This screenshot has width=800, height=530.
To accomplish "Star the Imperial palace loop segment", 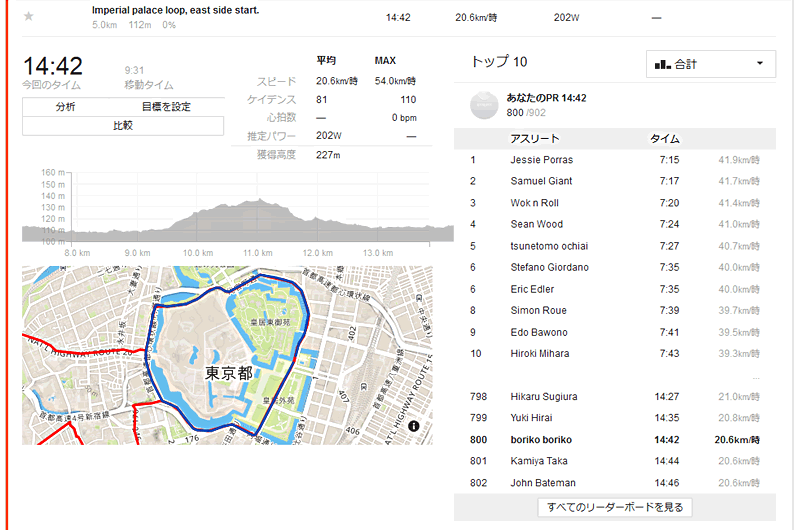I will pyautogui.click(x=29, y=16).
